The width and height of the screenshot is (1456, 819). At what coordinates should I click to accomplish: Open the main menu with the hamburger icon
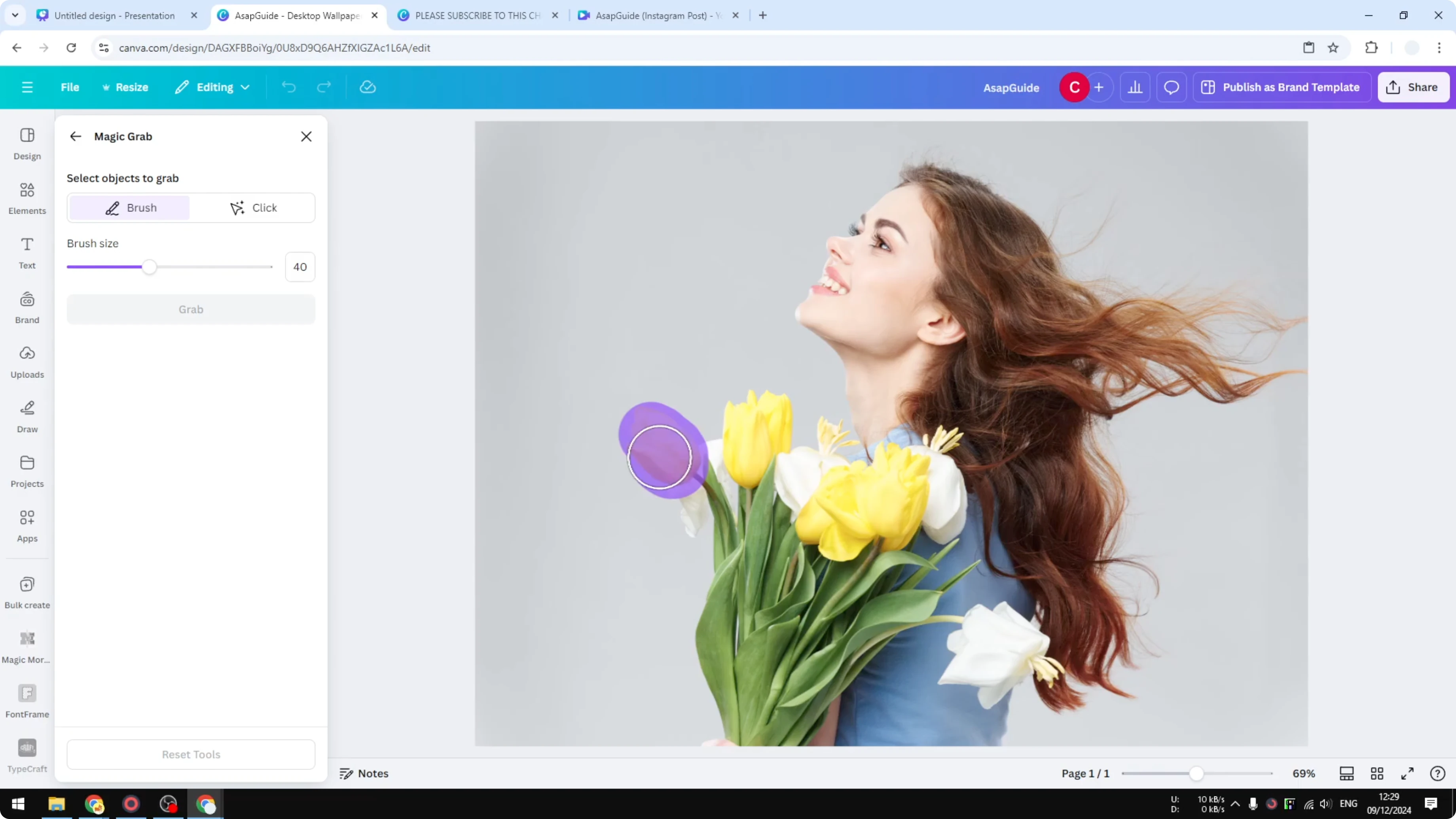tap(27, 87)
